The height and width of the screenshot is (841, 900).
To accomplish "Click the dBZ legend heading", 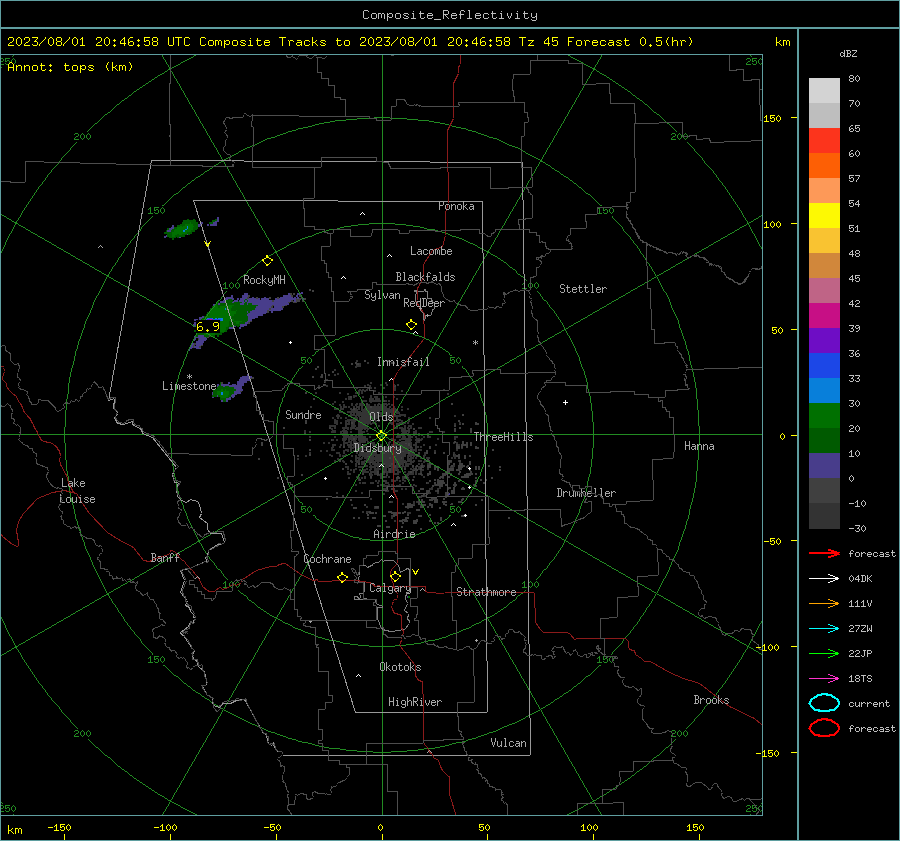I will (848, 54).
